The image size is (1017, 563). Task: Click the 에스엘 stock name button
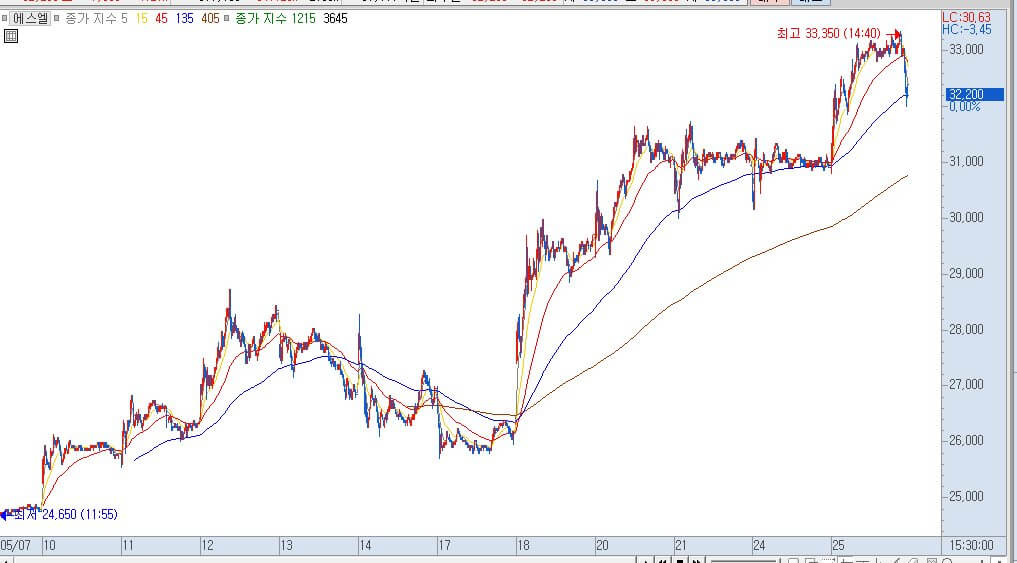[x=30, y=19]
